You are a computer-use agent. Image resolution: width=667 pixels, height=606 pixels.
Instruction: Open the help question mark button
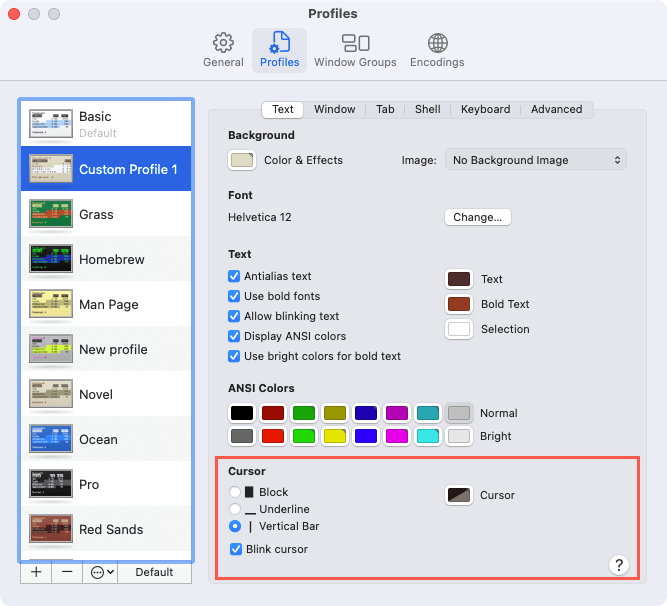[619, 565]
